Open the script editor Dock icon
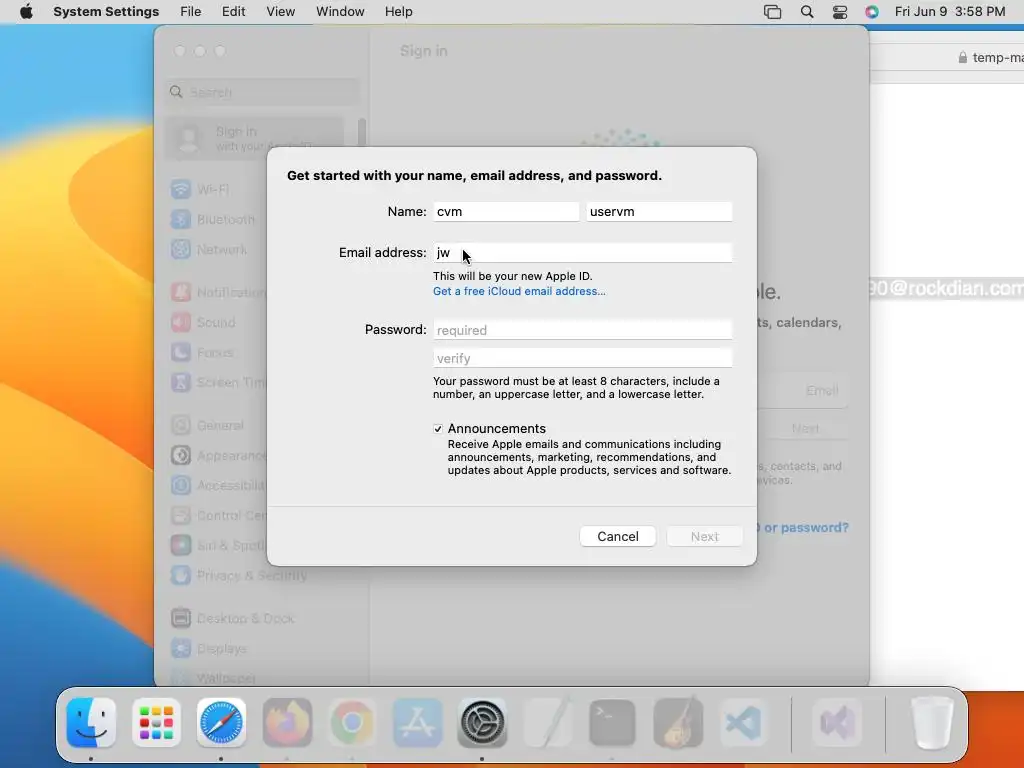The image size is (1024, 768). point(547,723)
